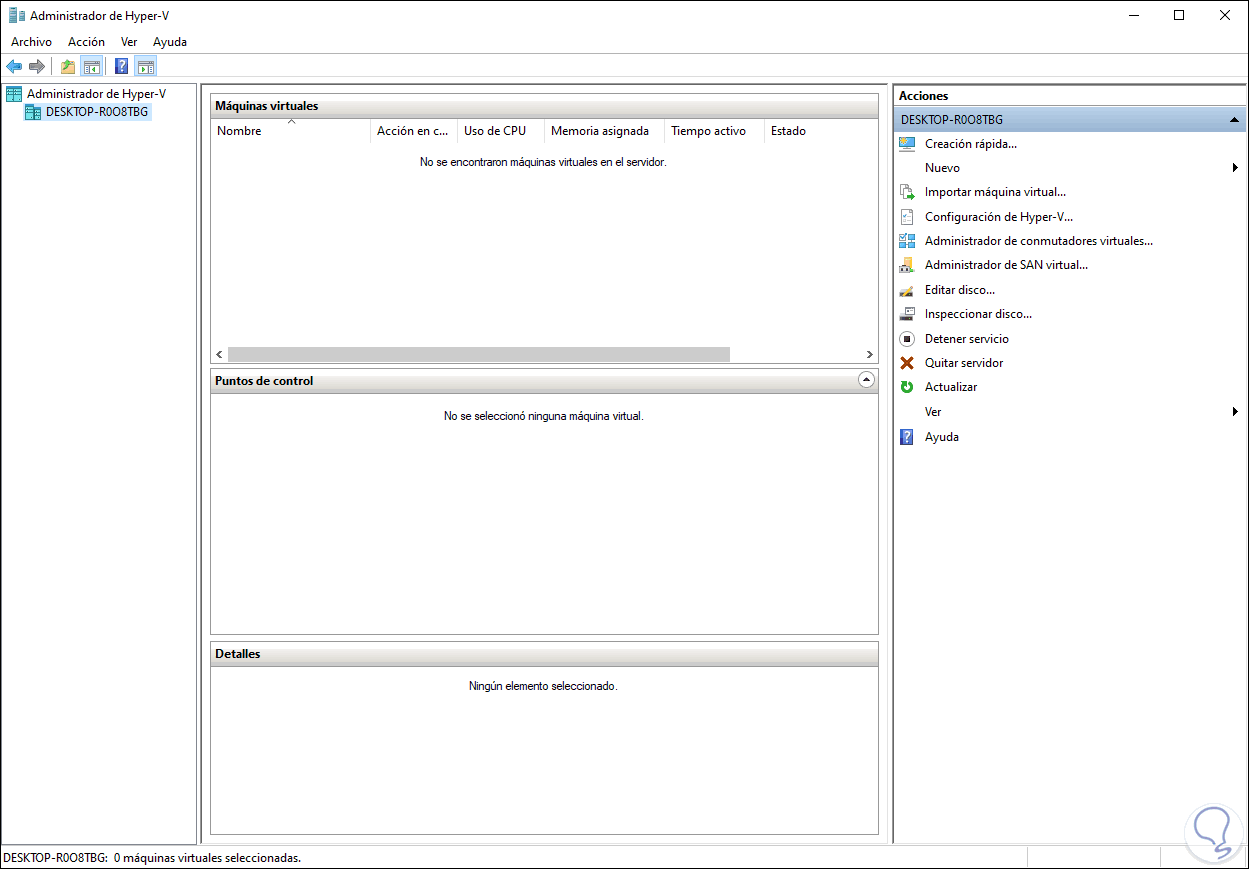Click 'Ningún elemento seleccionado' text
1249x869 pixels.
click(x=543, y=687)
